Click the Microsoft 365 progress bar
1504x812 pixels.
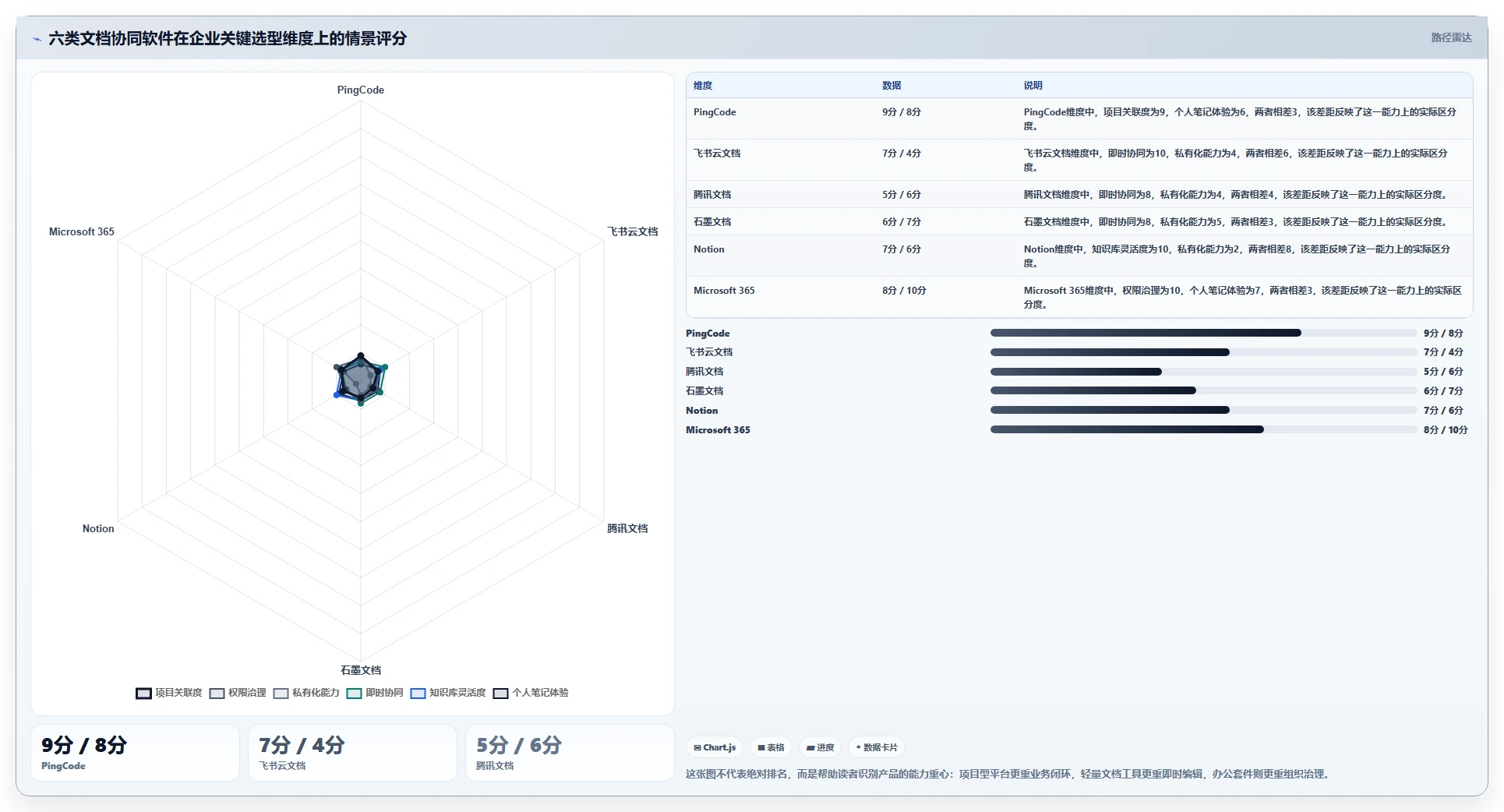[1203, 429]
